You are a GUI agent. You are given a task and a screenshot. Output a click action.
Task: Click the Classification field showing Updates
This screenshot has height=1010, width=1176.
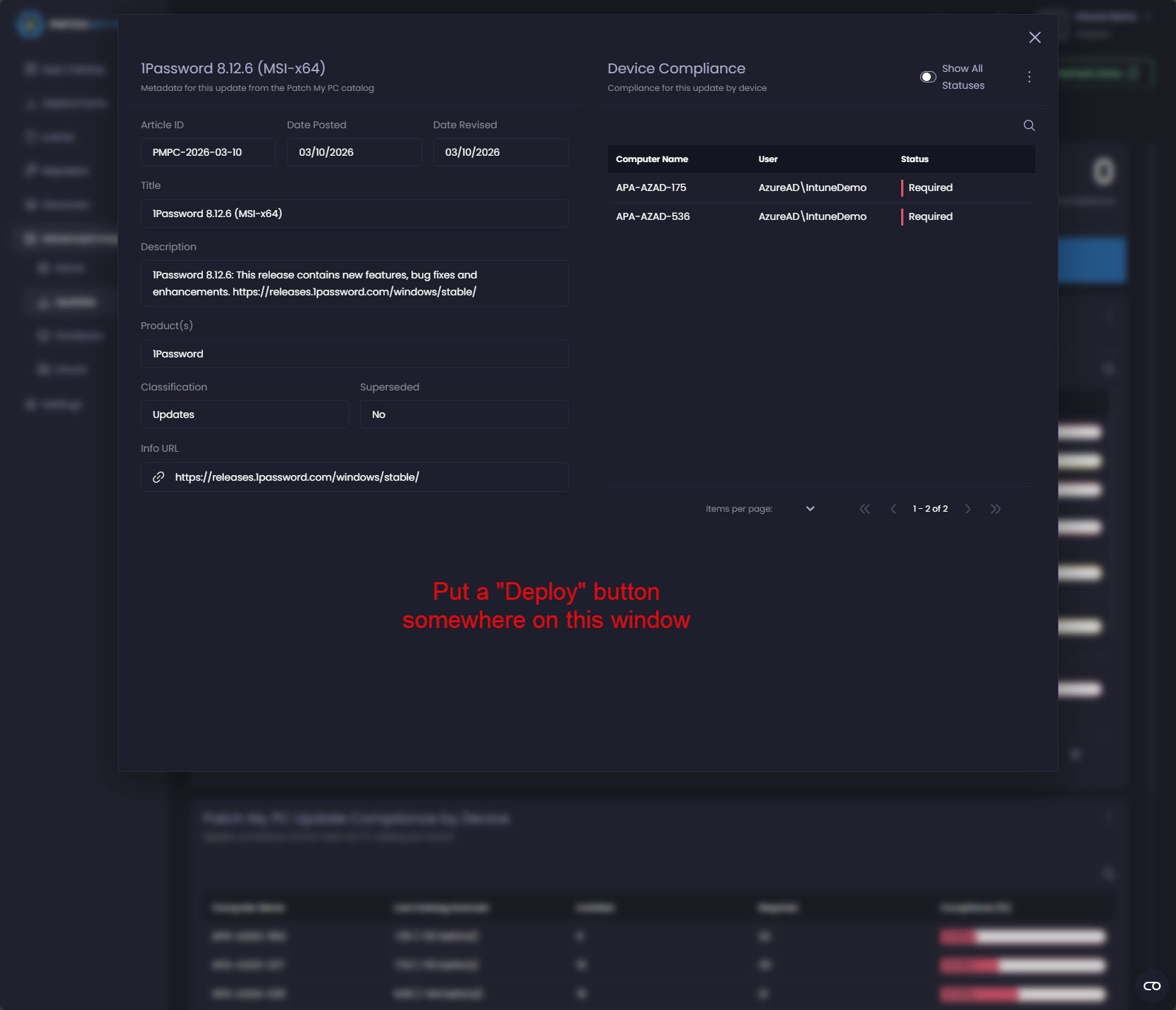click(245, 414)
